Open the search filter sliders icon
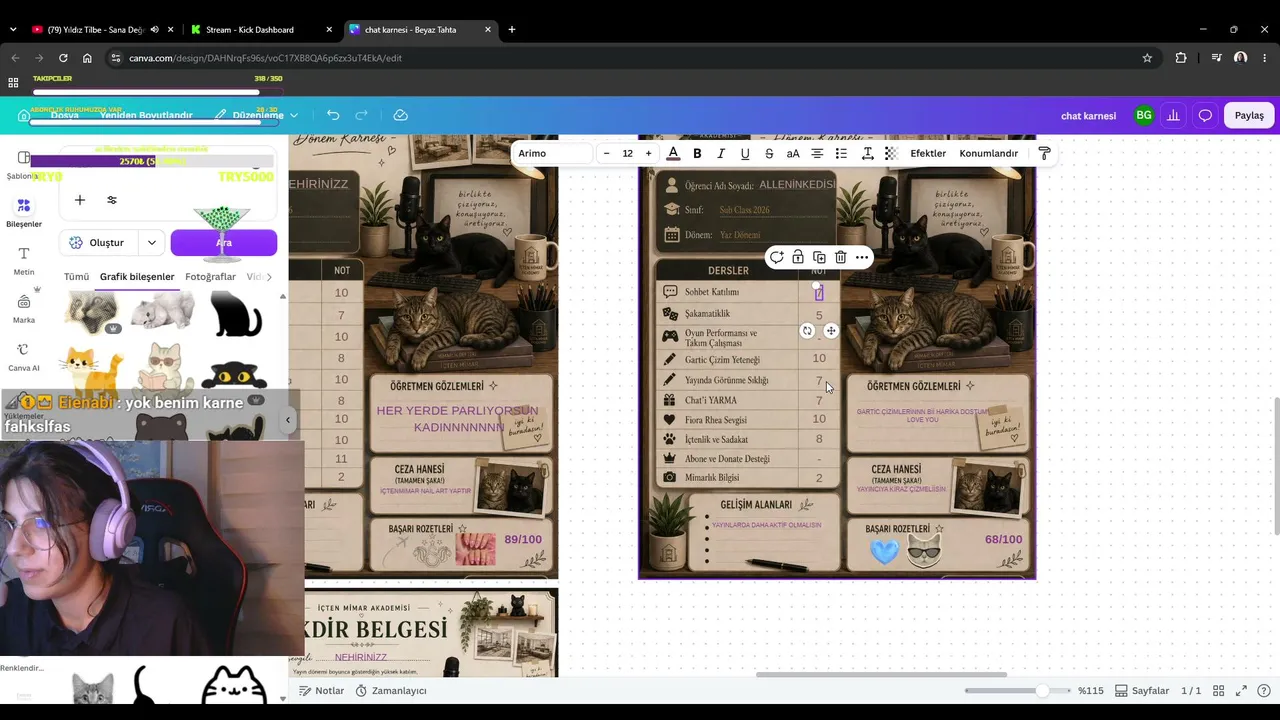This screenshot has width=1280, height=720. pyautogui.click(x=112, y=200)
